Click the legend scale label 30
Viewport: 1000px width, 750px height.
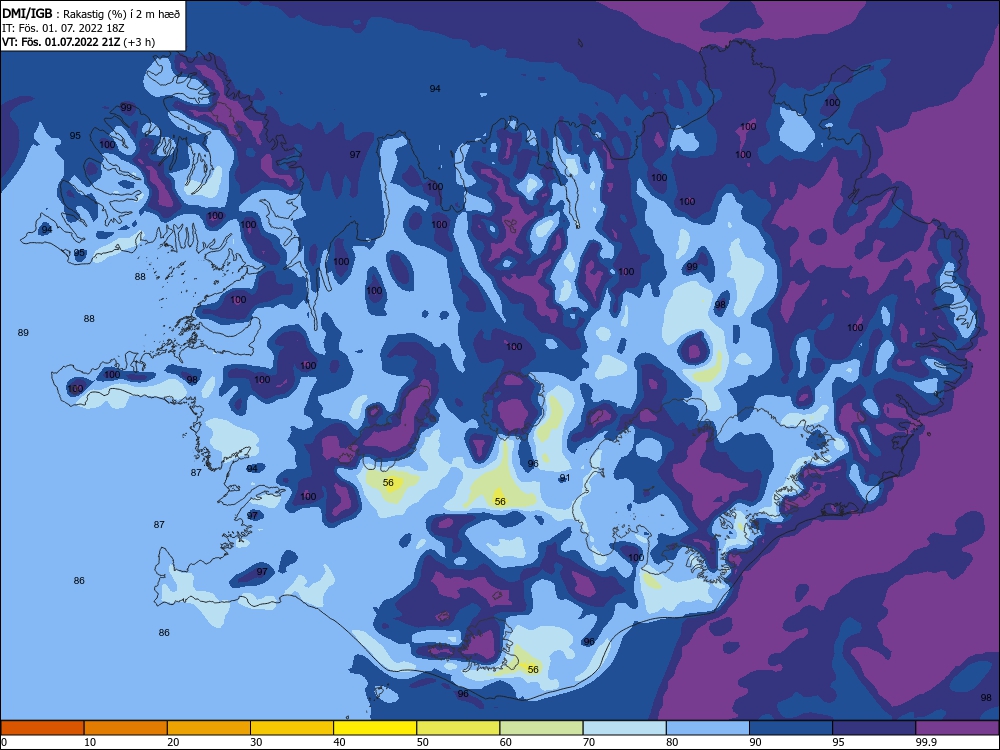(x=256, y=742)
